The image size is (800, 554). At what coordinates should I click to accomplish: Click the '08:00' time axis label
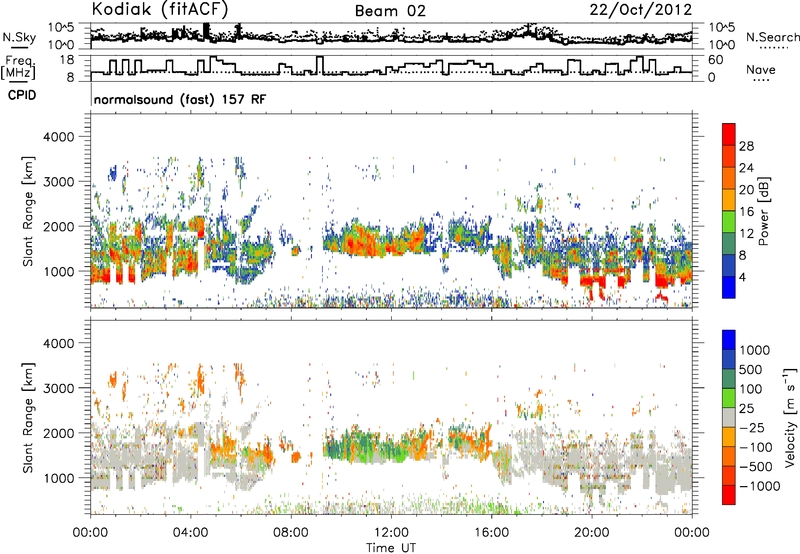pyautogui.click(x=291, y=533)
